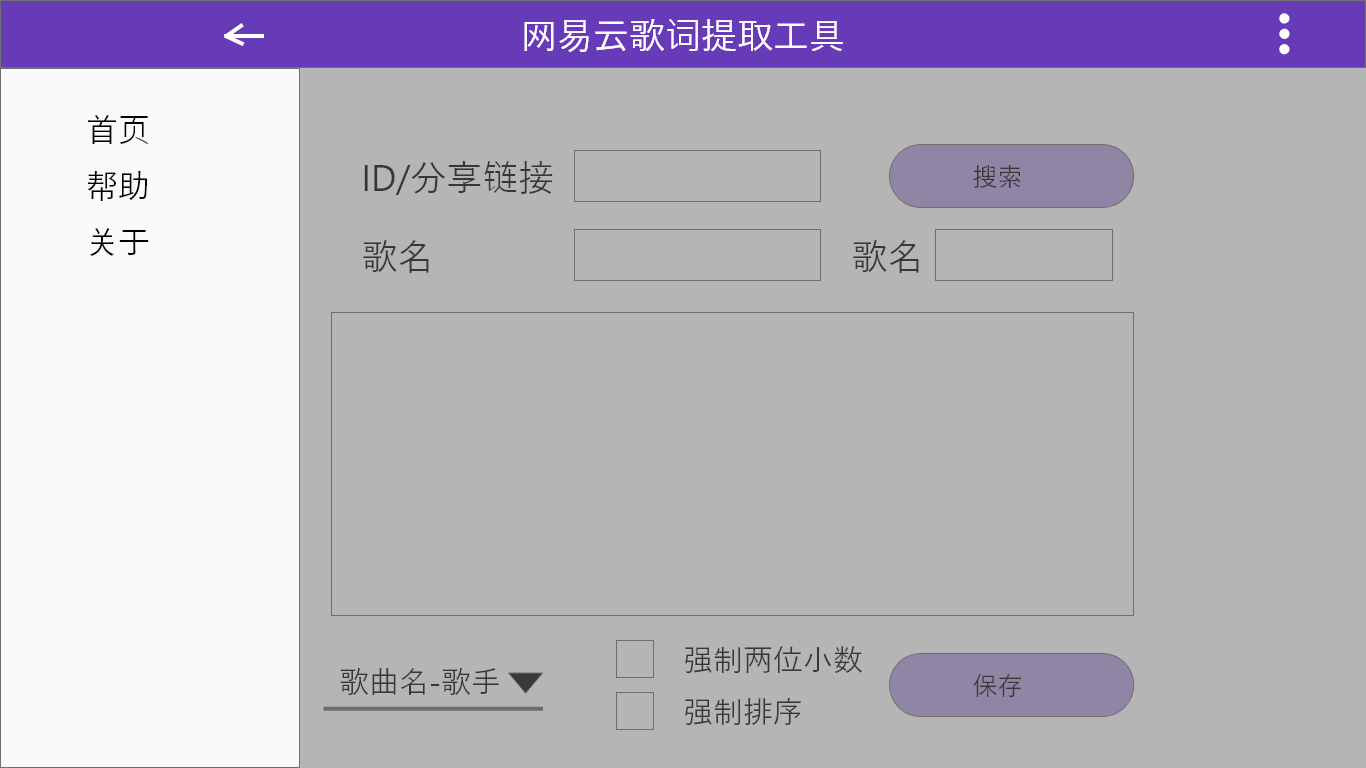The width and height of the screenshot is (1366, 768).
Task: Open the three-dot more options menu
Action: click(x=1284, y=34)
